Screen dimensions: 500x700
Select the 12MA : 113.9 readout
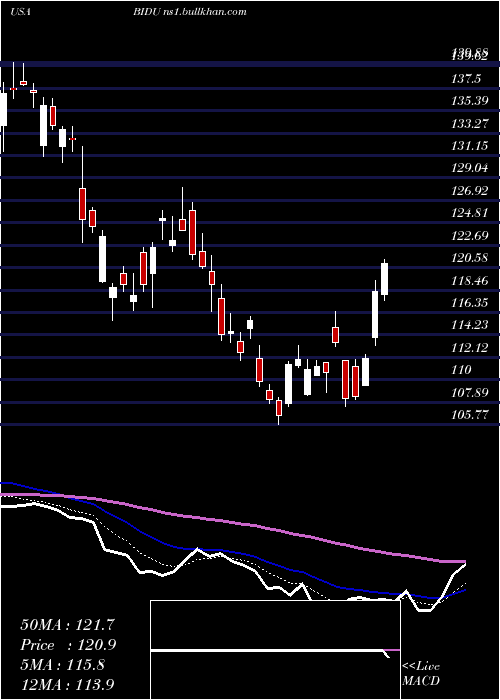coord(69,683)
